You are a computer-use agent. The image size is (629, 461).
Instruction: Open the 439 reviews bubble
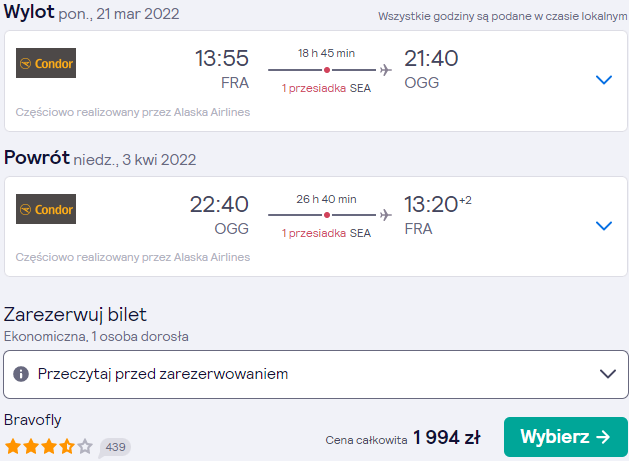[x=115, y=447]
